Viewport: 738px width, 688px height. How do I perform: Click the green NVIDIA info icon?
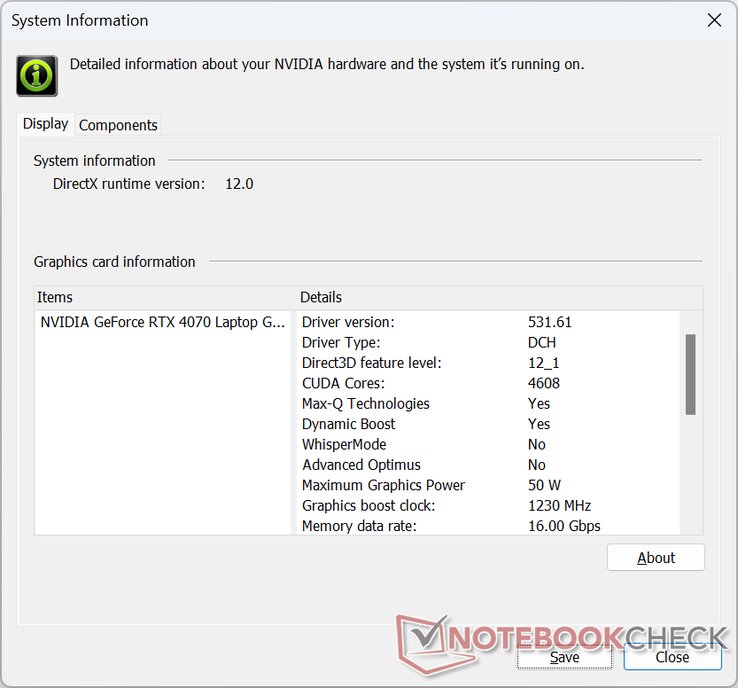(x=37, y=76)
